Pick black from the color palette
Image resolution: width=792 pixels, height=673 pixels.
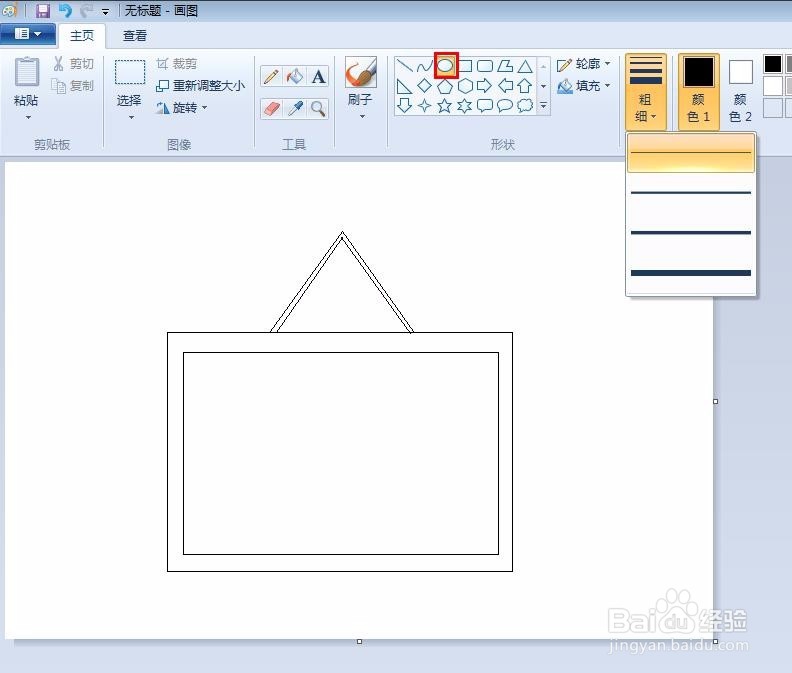[x=773, y=64]
